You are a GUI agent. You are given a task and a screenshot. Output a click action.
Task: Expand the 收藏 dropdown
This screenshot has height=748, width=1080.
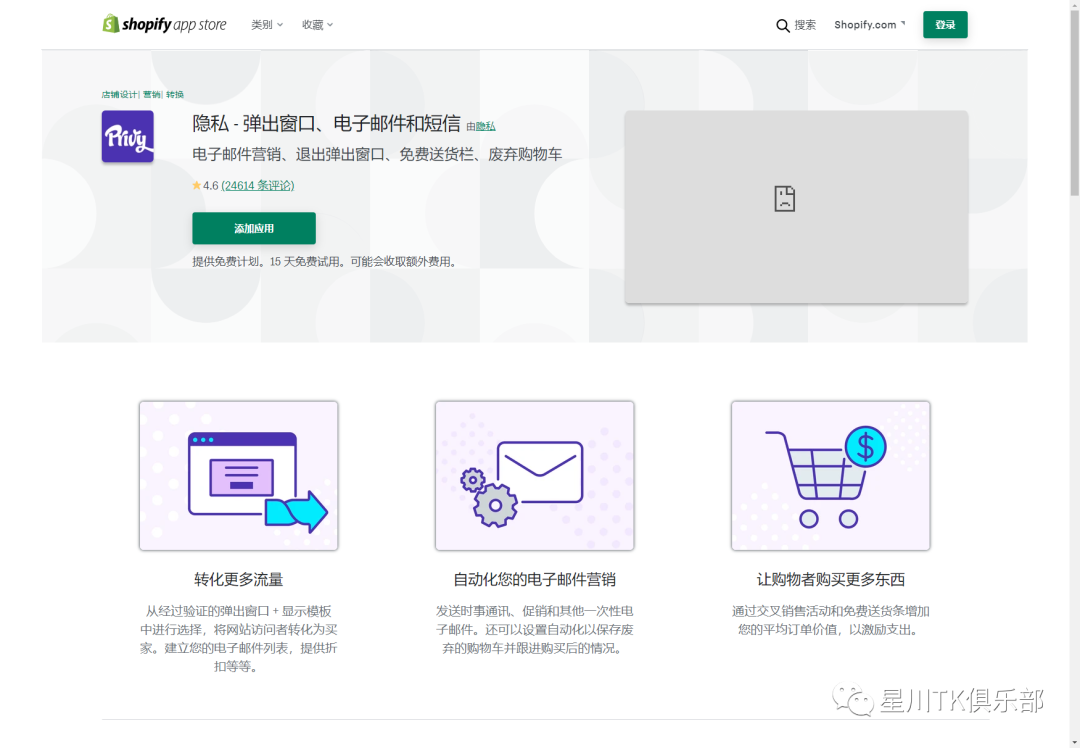tap(315, 24)
